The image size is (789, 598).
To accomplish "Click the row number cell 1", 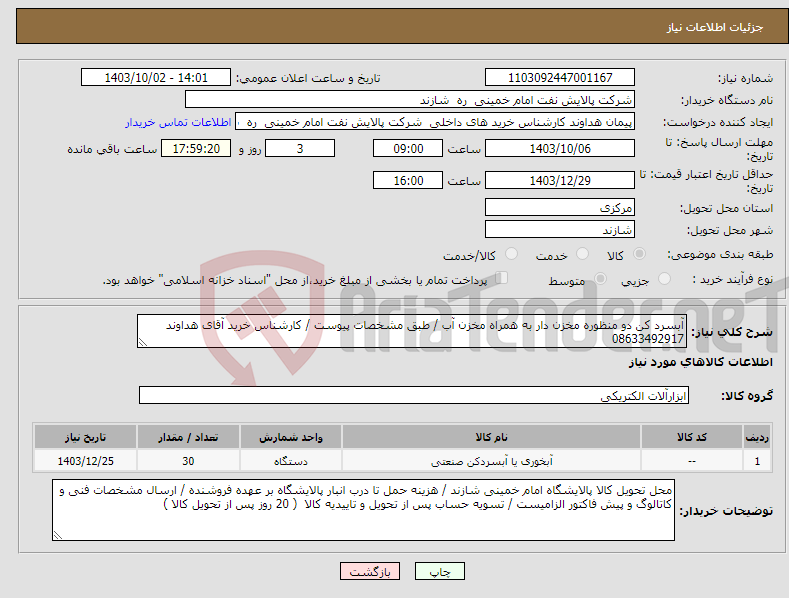I will [x=757, y=461].
